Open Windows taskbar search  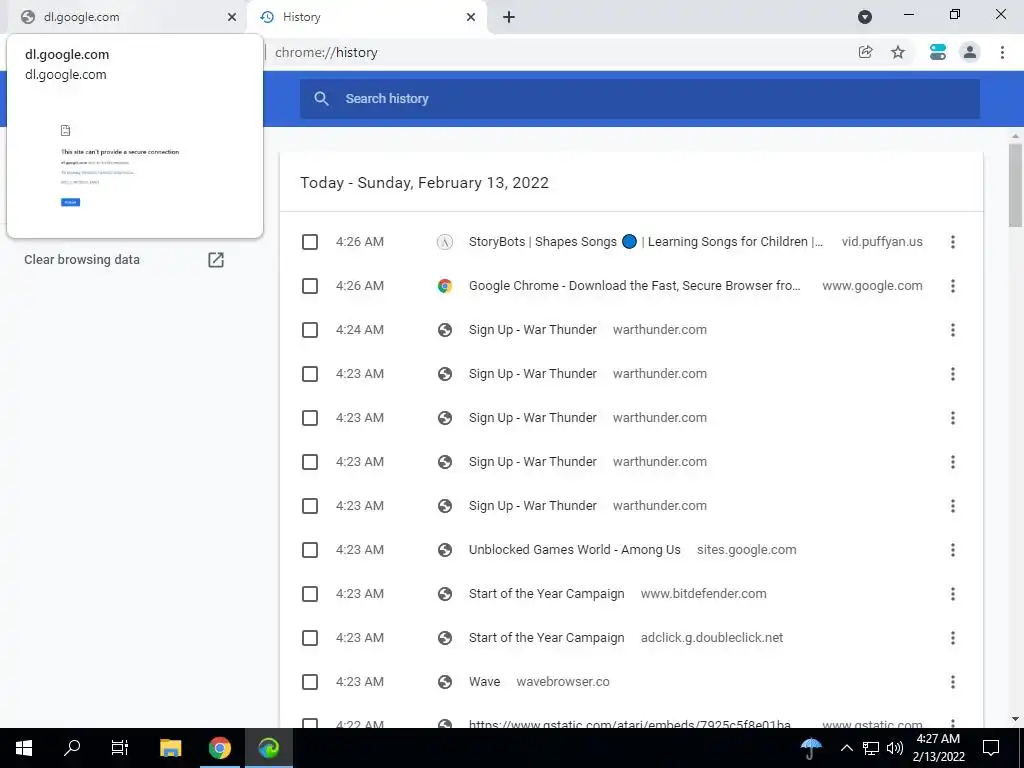click(72, 748)
